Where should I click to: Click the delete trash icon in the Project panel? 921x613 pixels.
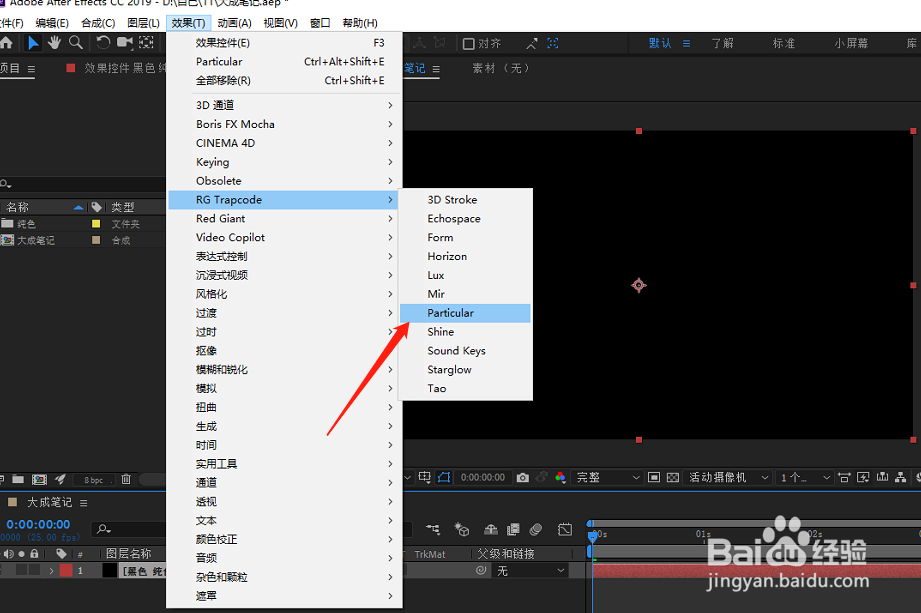point(126,479)
